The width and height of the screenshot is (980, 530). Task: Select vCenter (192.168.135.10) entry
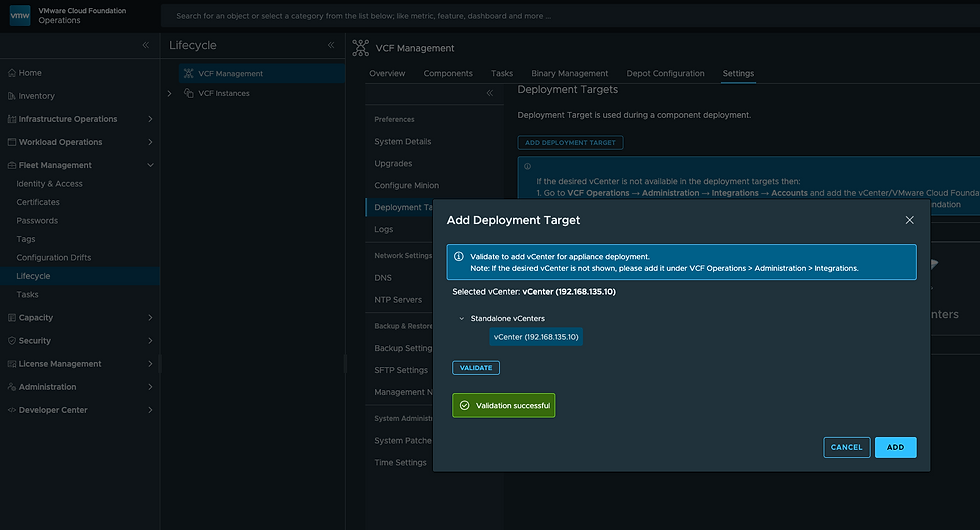[x=536, y=337]
